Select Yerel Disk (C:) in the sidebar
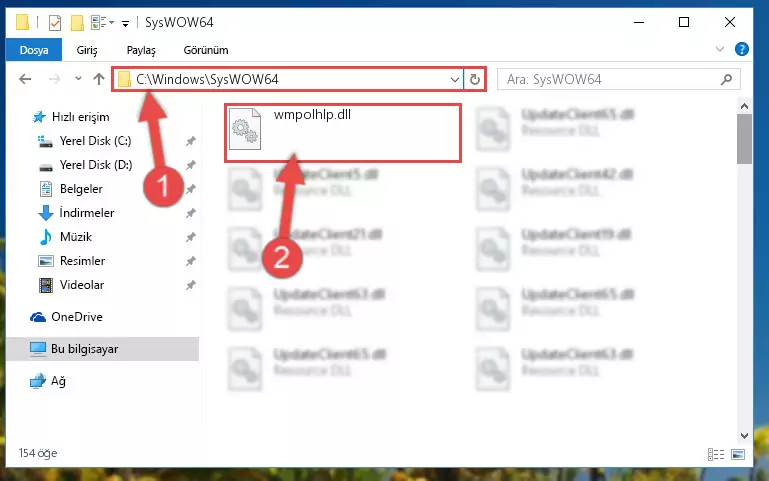Screen dimensions: 769x481 (x=95, y=141)
